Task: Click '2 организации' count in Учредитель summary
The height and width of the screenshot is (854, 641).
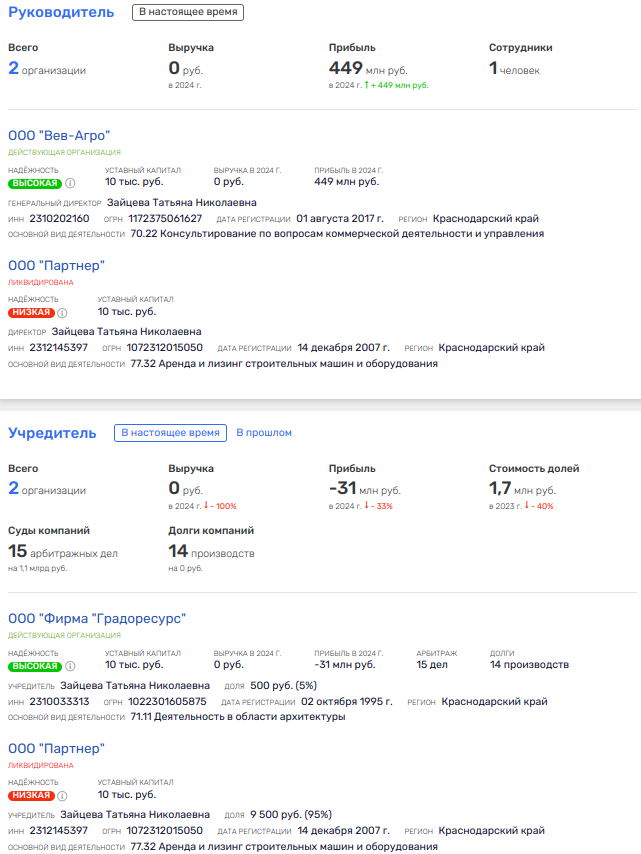Action: click(x=47, y=489)
